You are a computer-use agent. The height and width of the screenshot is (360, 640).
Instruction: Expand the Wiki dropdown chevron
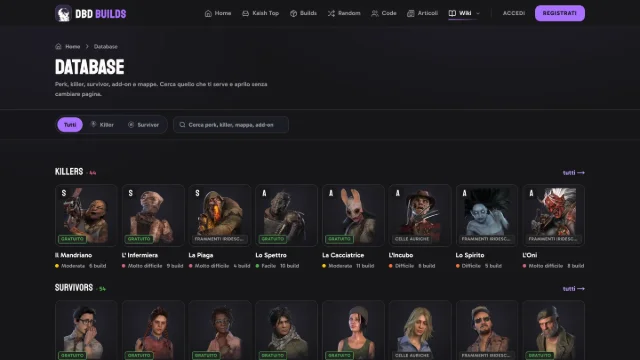[x=478, y=13]
